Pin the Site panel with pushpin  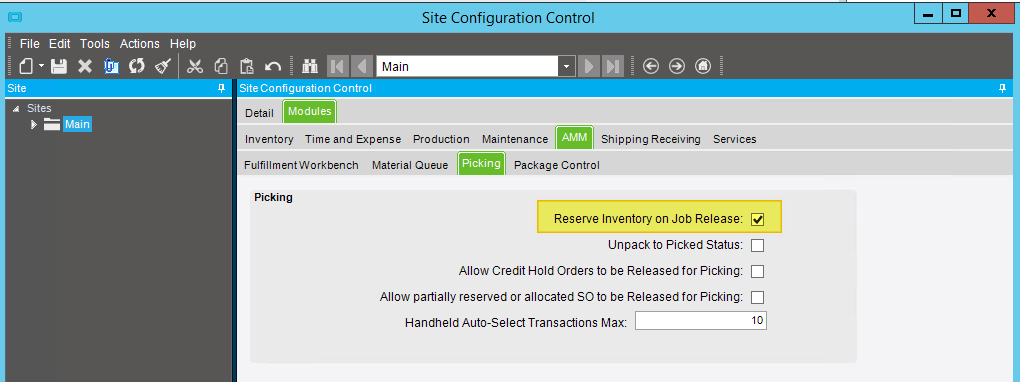[221, 89]
